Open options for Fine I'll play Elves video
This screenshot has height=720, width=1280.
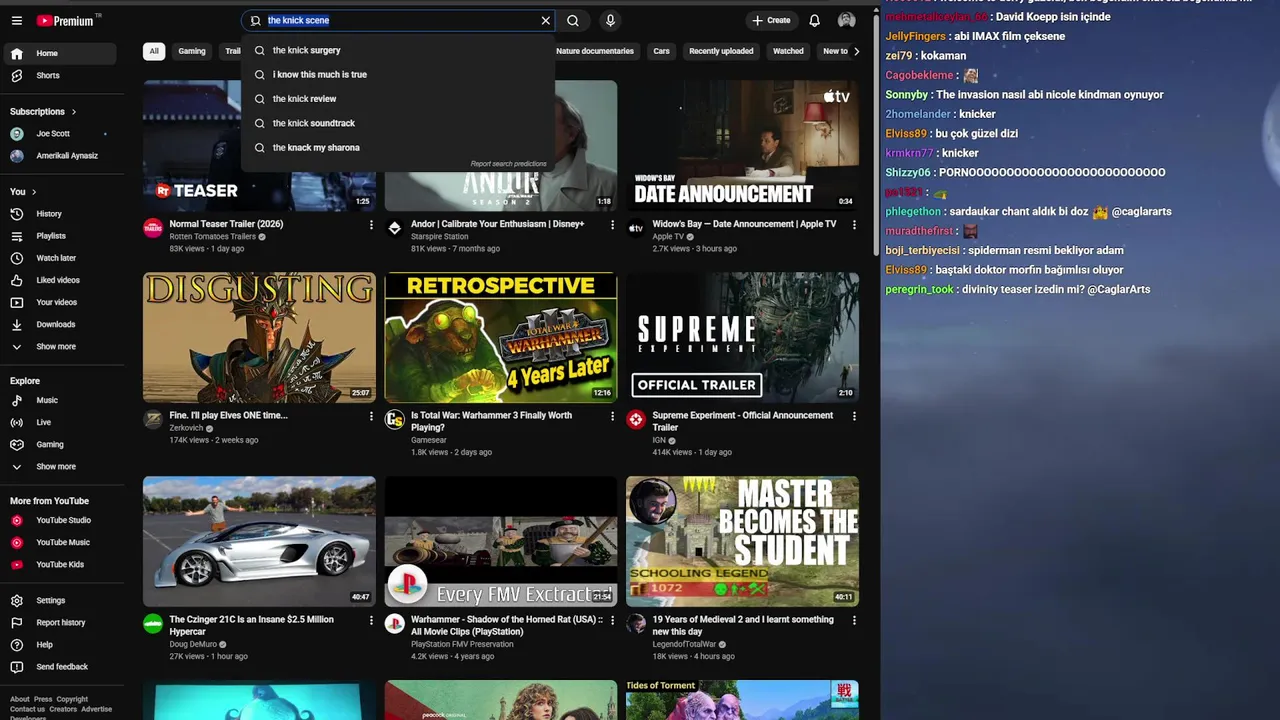[371, 416]
